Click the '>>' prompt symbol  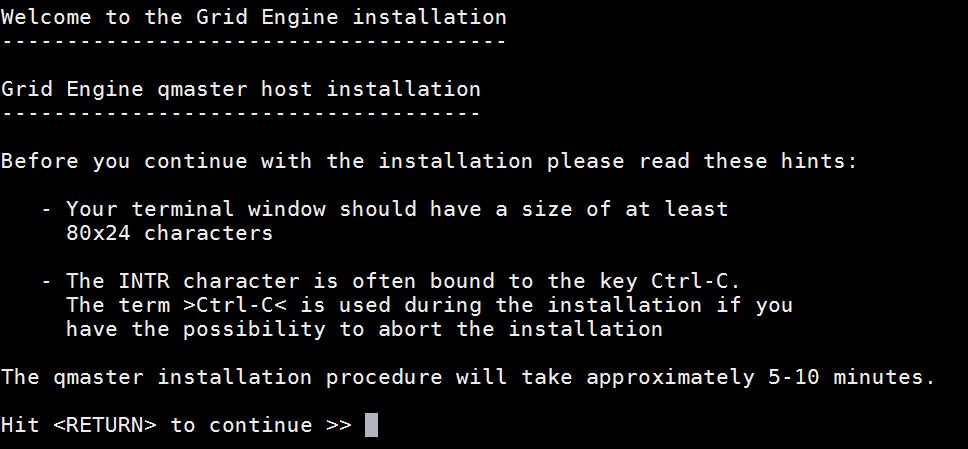click(x=339, y=425)
